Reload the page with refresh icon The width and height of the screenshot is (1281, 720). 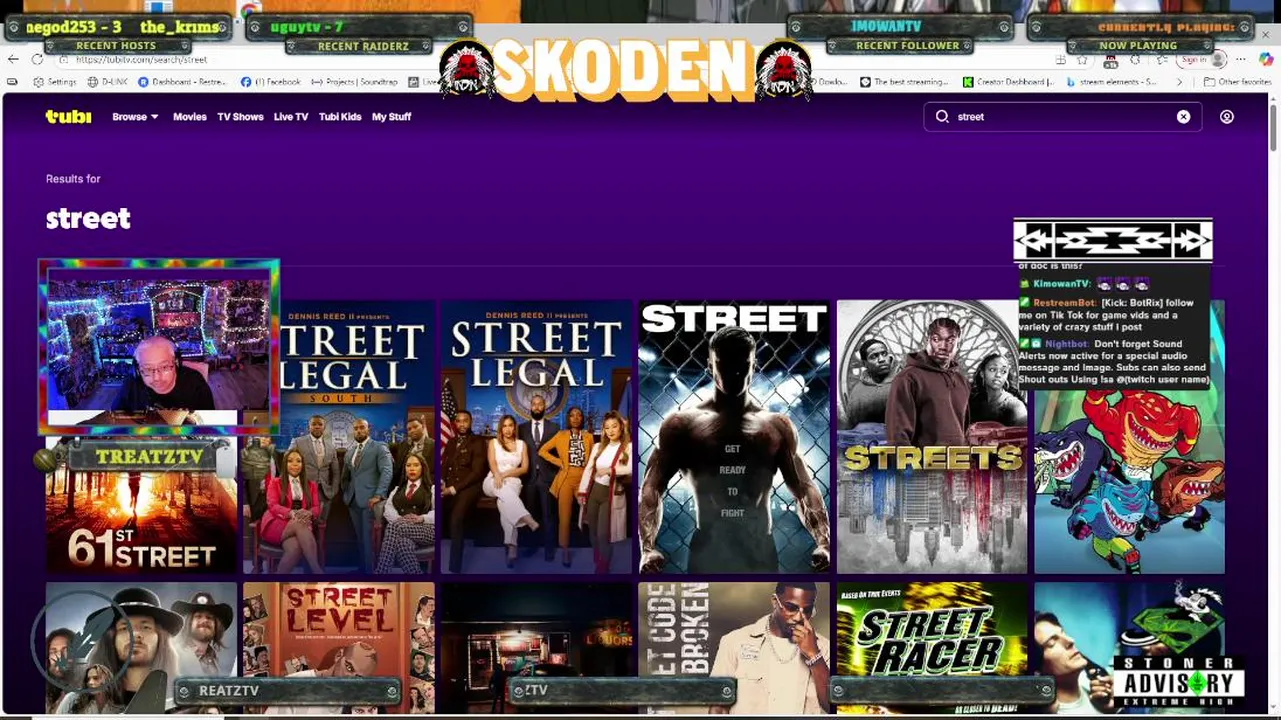pos(37,60)
